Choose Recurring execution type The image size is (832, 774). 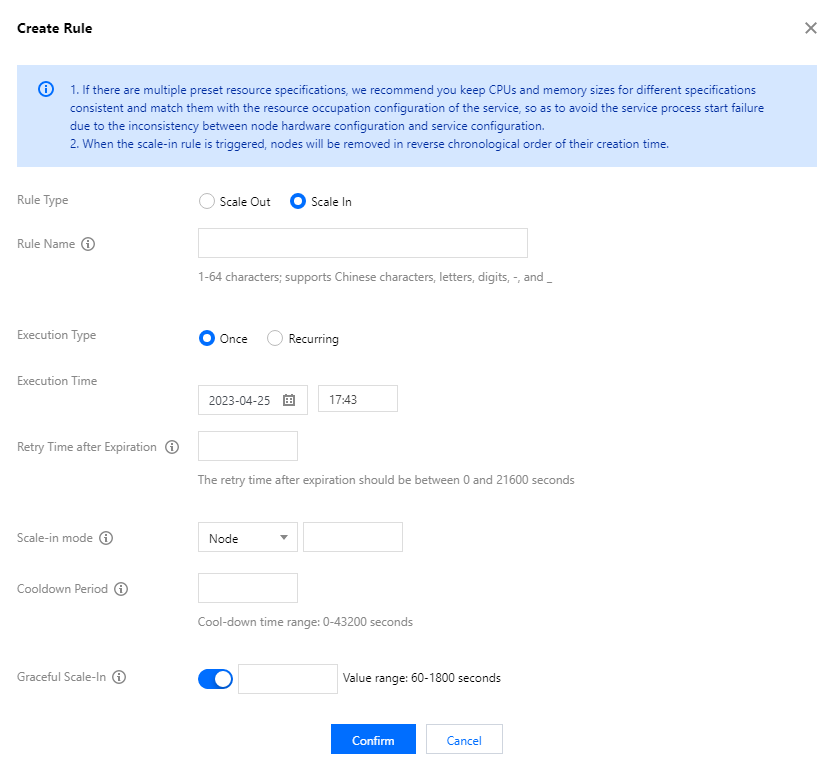[275, 339]
